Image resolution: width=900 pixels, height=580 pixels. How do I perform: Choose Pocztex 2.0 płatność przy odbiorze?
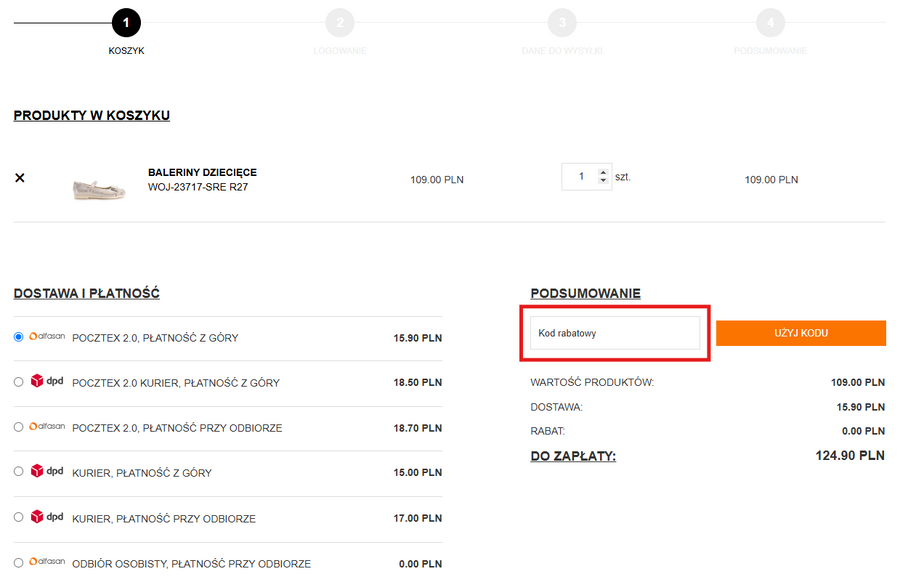(x=18, y=427)
